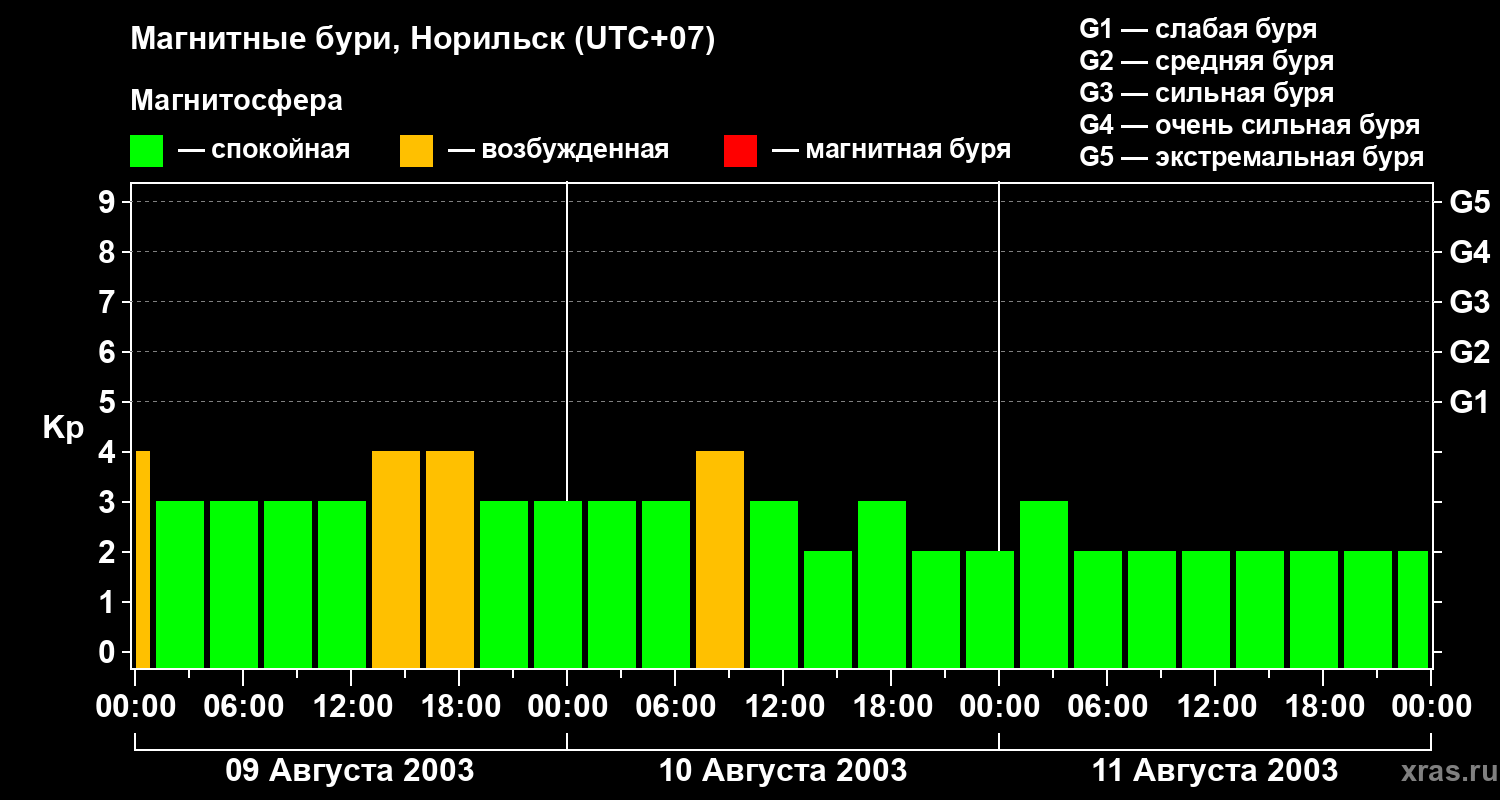
Task: Click the '09 Августа 2003' date label
Action: (x=350, y=771)
